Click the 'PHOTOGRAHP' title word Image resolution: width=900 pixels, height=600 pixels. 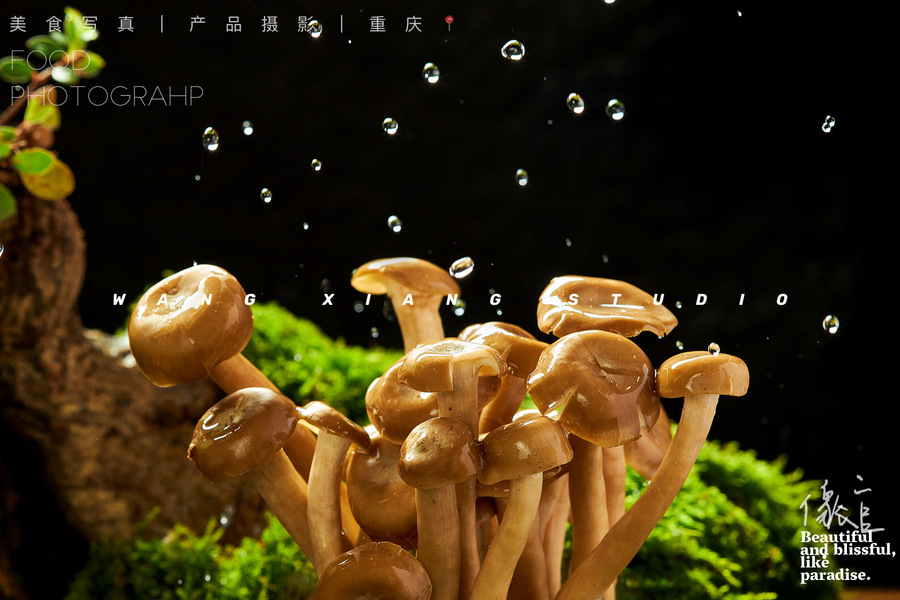(107, 96)
